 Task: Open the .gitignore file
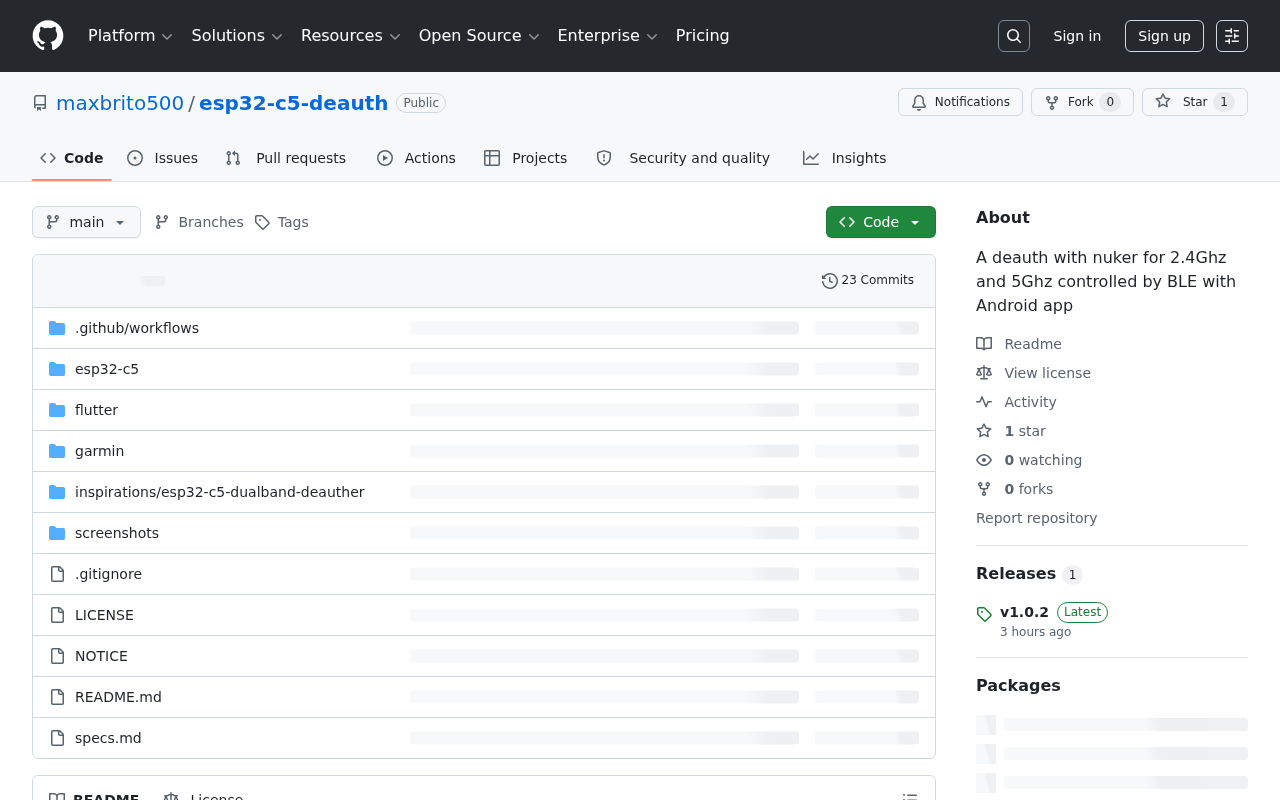click(x=108, y=574)
